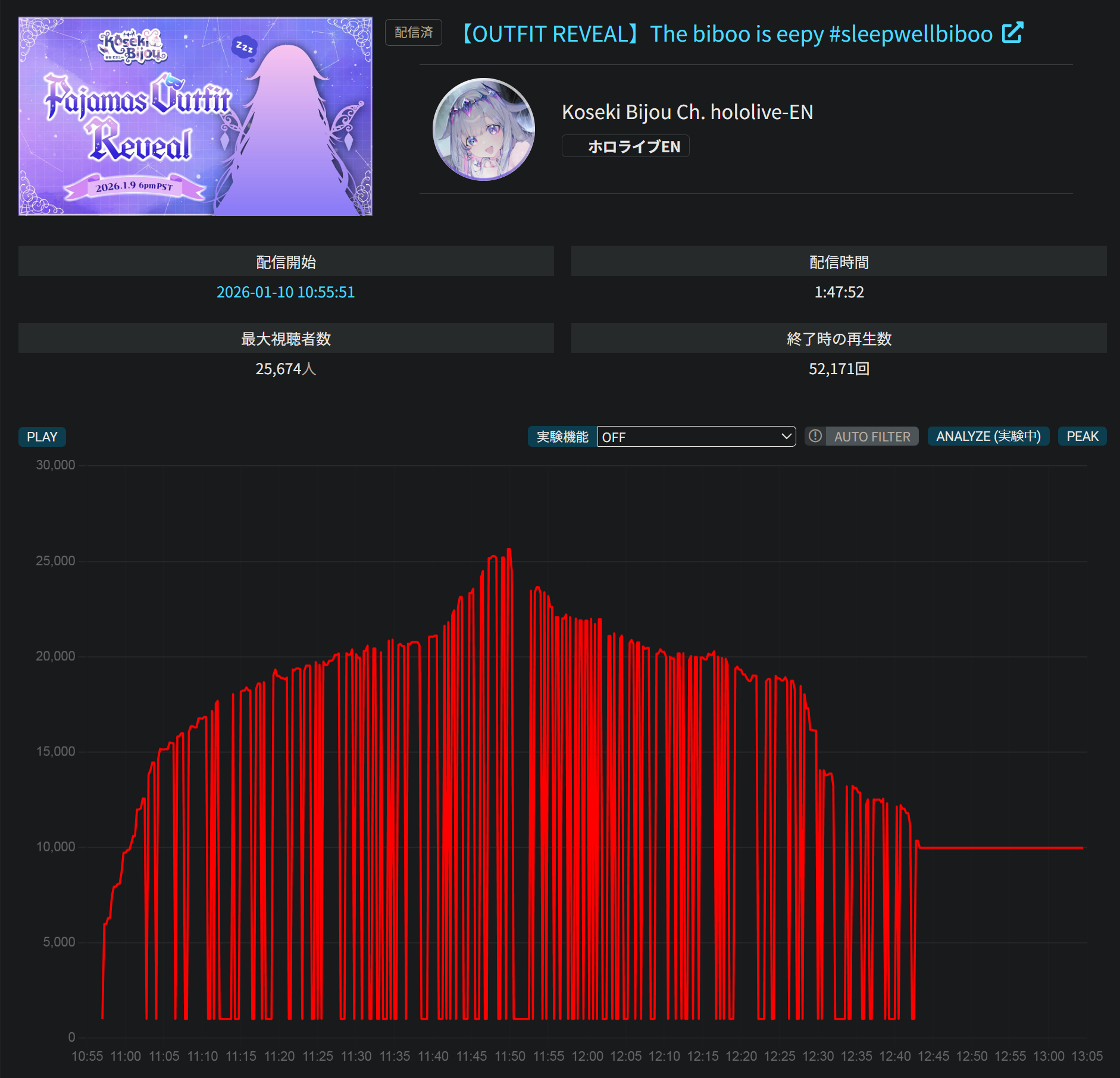Click the 20,000 y-axis label
Screen dimensions: 1120x1078
[x=55, y=656]
